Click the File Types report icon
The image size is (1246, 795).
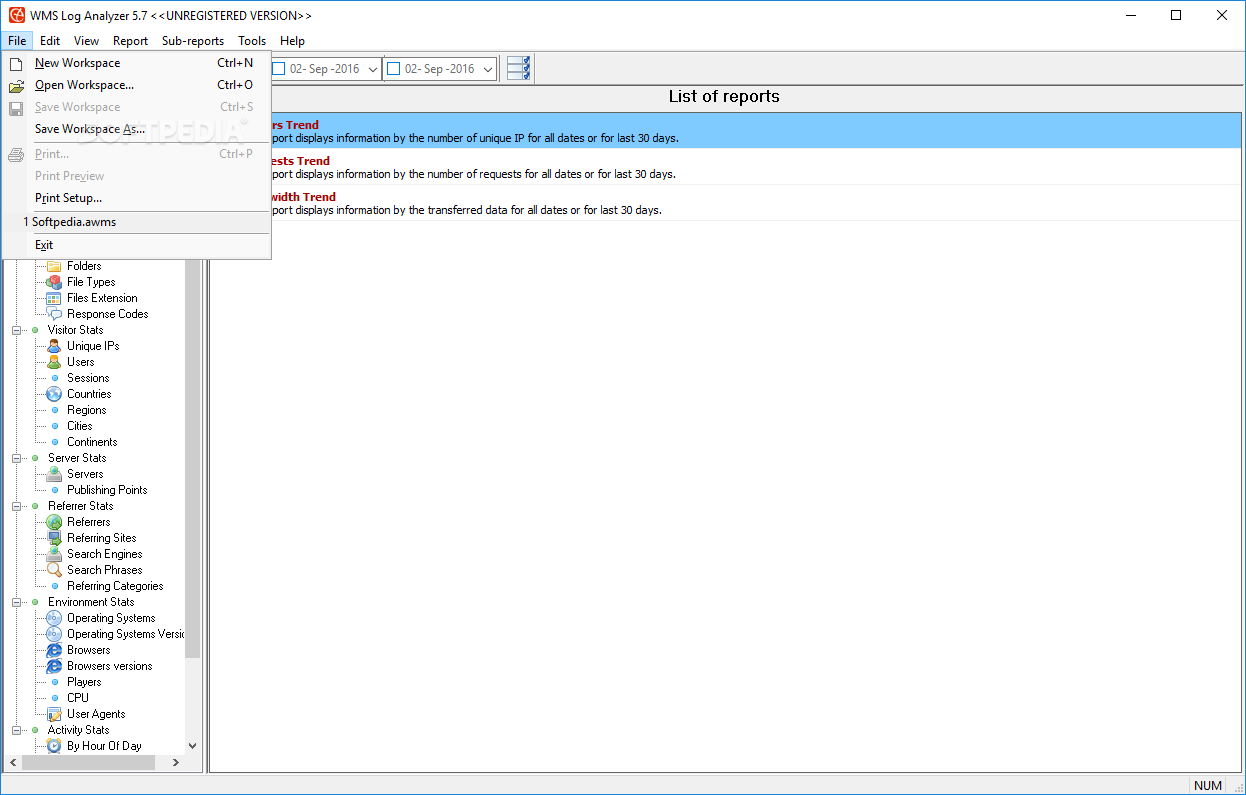[54, 282]
